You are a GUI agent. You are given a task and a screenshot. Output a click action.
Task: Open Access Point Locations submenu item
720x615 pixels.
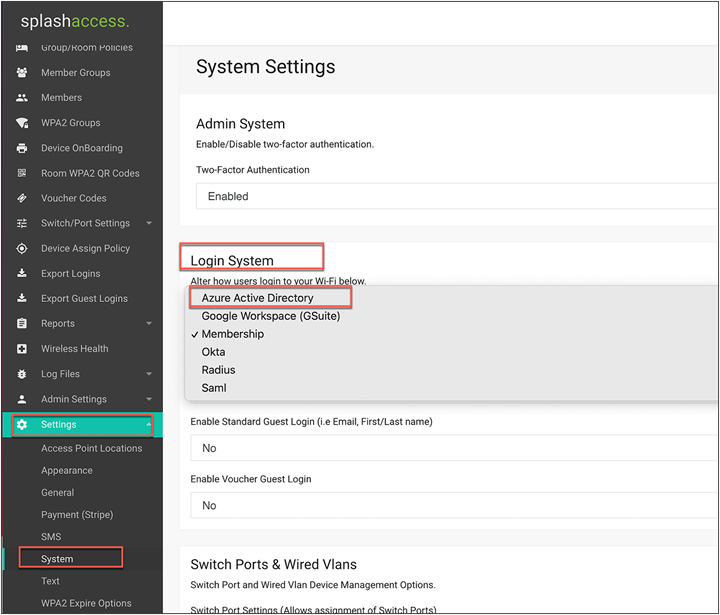(x=92, y=448)
